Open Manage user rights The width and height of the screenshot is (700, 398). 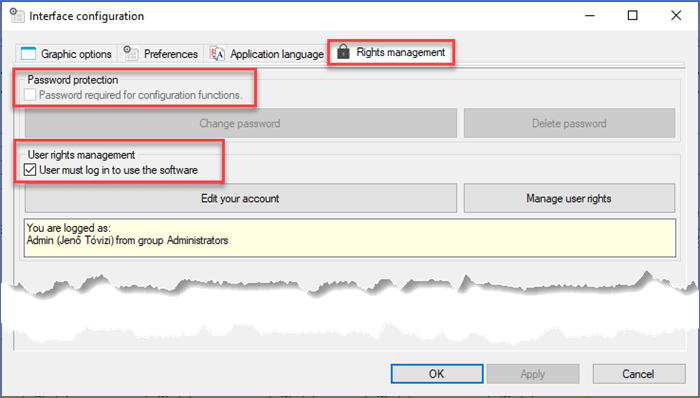tap(569, 198)
